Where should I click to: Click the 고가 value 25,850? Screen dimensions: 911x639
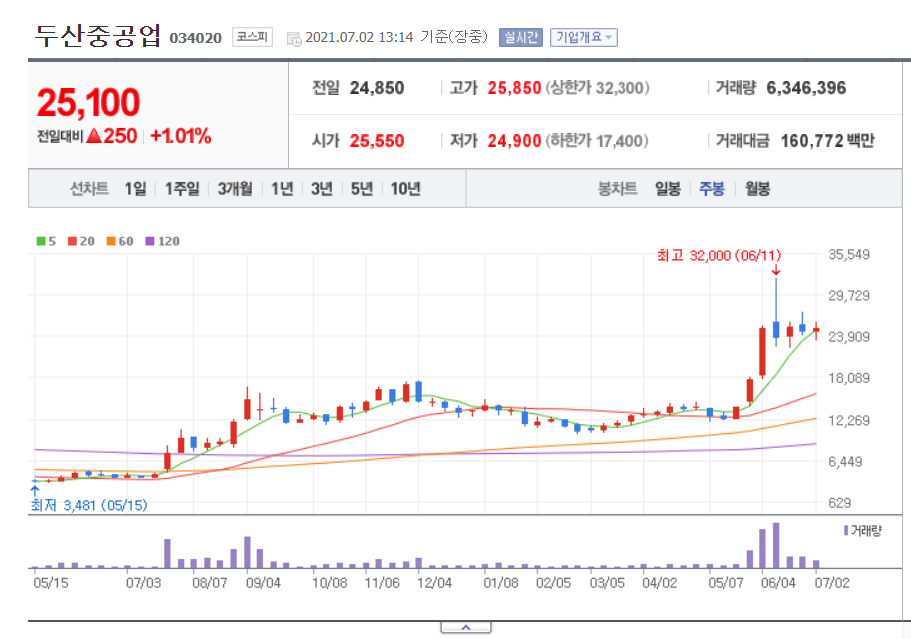pos(514,88)
